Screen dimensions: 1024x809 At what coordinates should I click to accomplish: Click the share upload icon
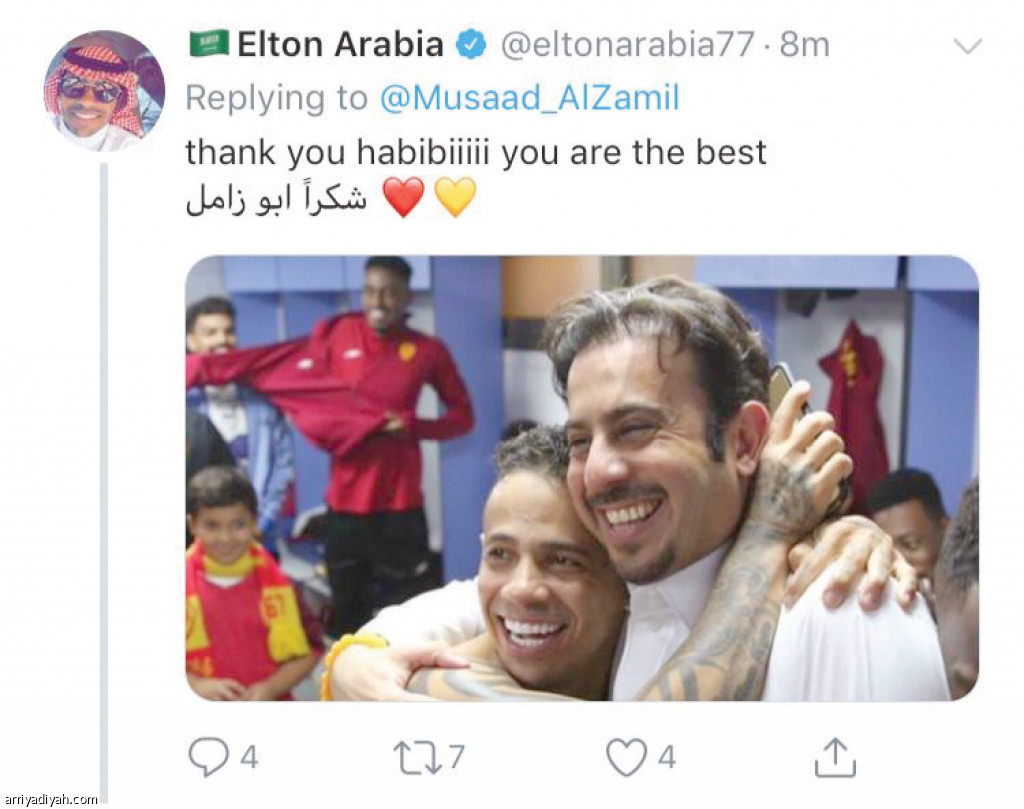[x=835, y=757]
